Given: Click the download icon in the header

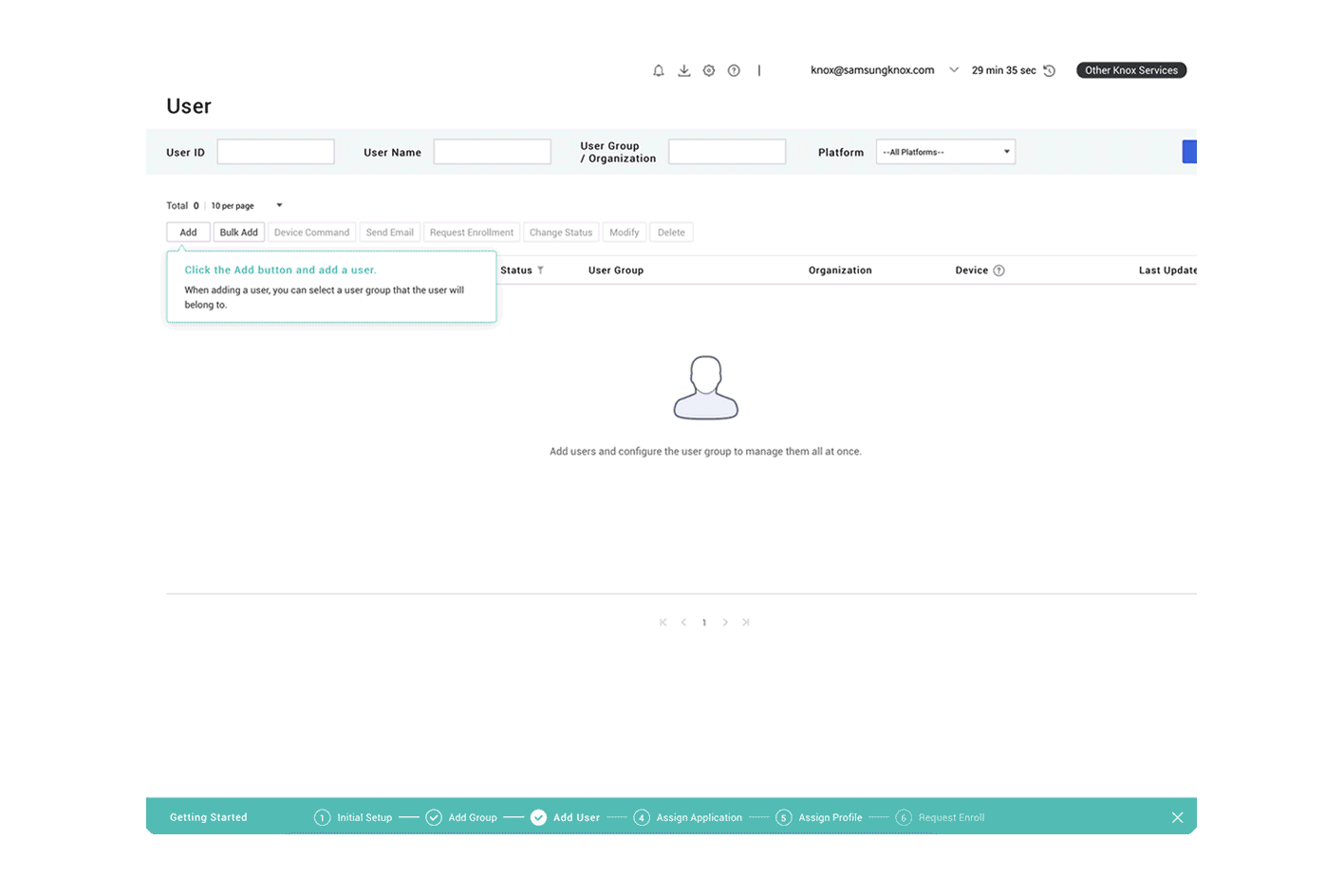Looking at the screenshot, I should [x=683, y=70].
